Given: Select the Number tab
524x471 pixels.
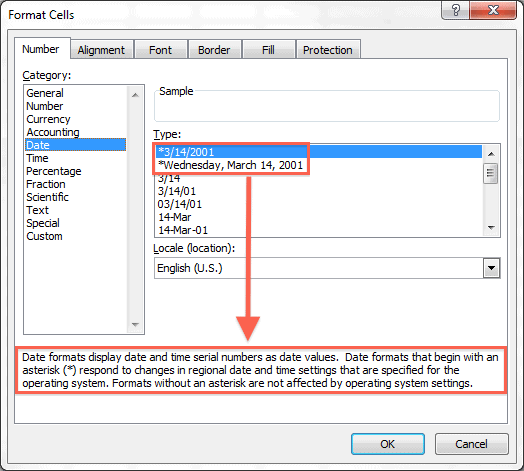Looking at the screenshot, I should (41, 49).
